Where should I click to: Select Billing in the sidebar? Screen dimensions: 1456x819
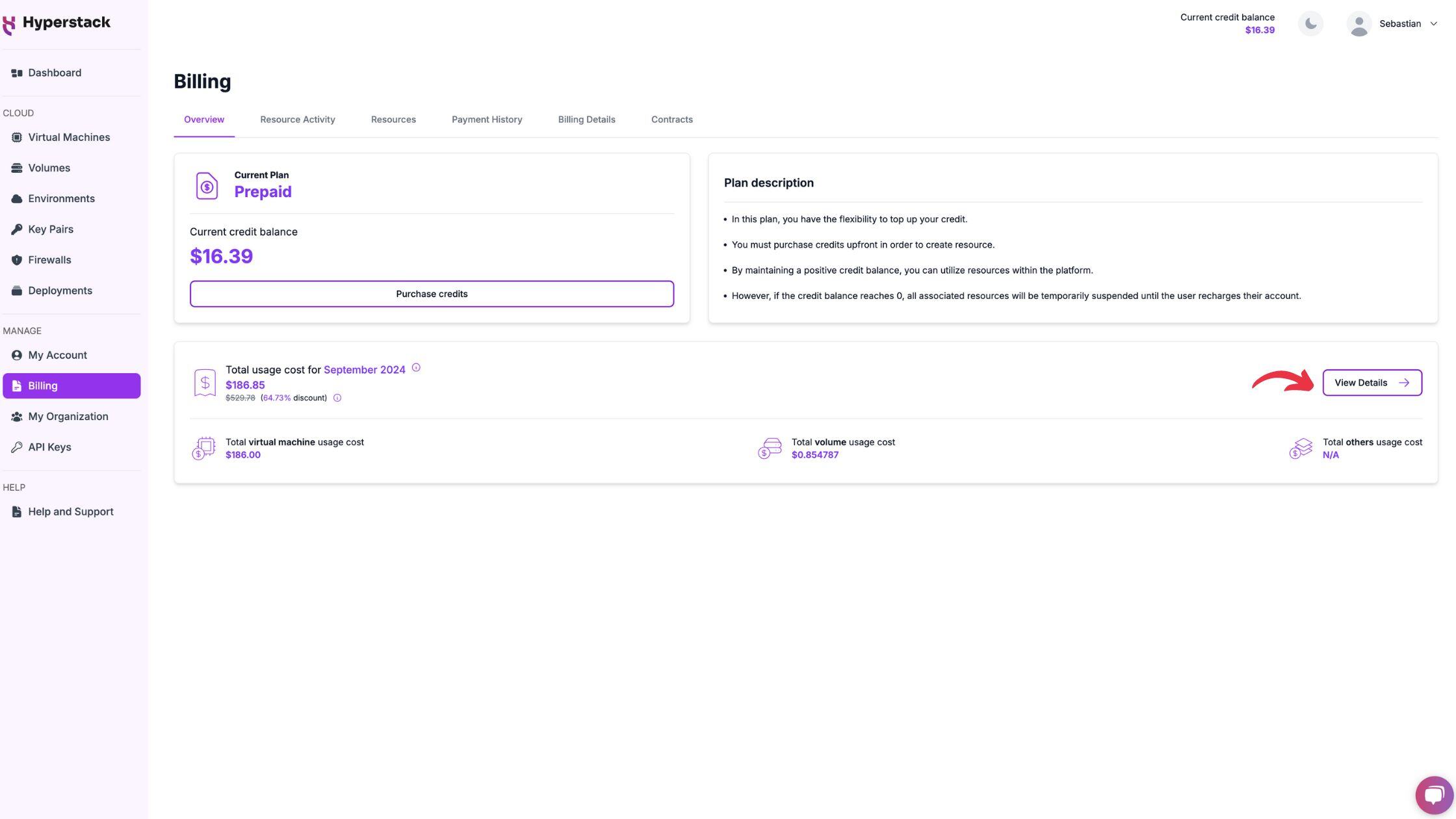tap(71, 386)
